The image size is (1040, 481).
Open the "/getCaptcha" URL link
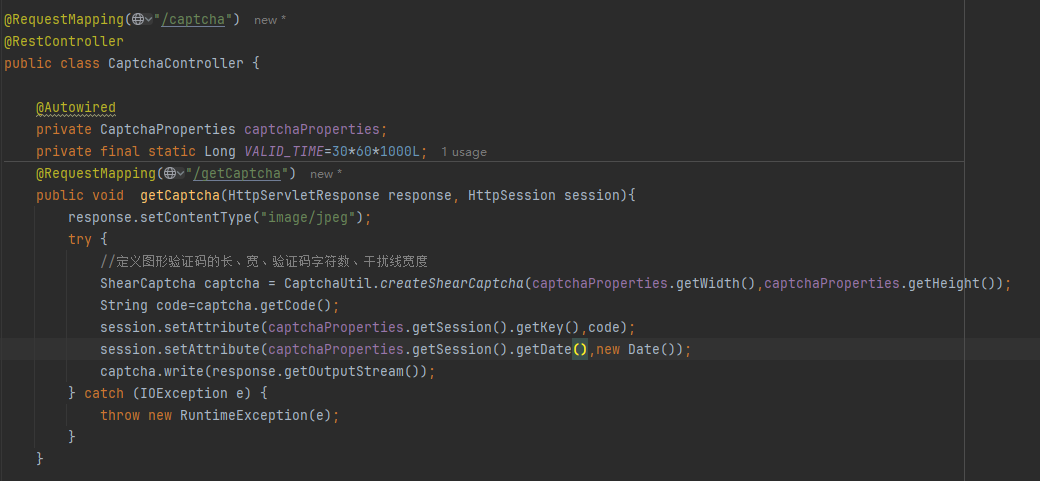coord(237,174)
